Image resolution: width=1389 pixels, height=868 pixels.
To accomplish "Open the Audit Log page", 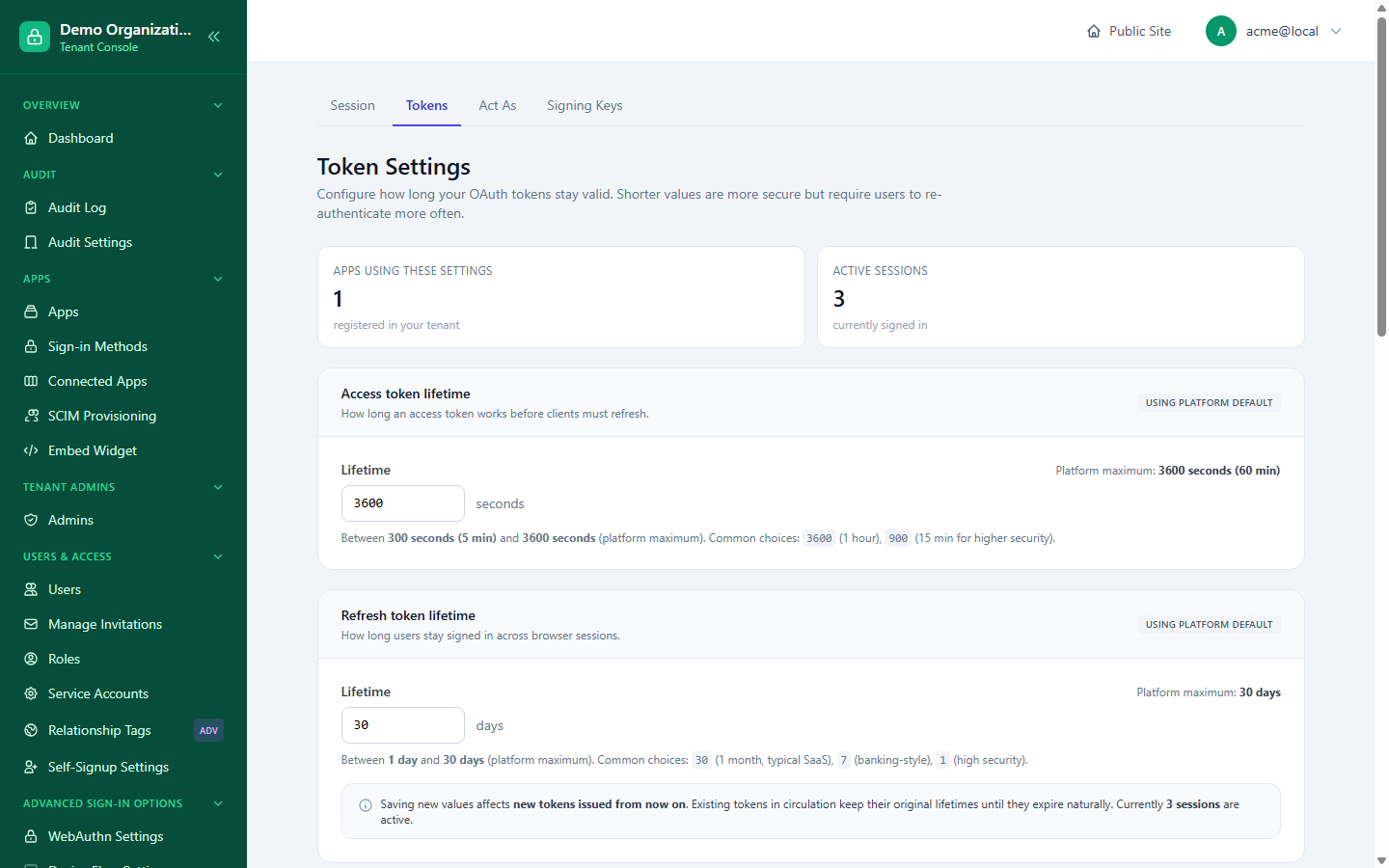I will click(x=123, y=207).
